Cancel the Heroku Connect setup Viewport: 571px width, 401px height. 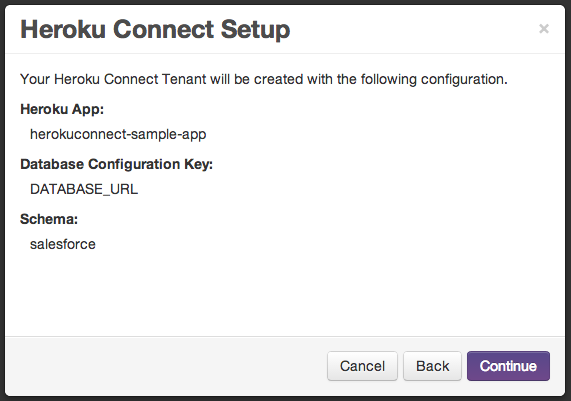[362, 366]
